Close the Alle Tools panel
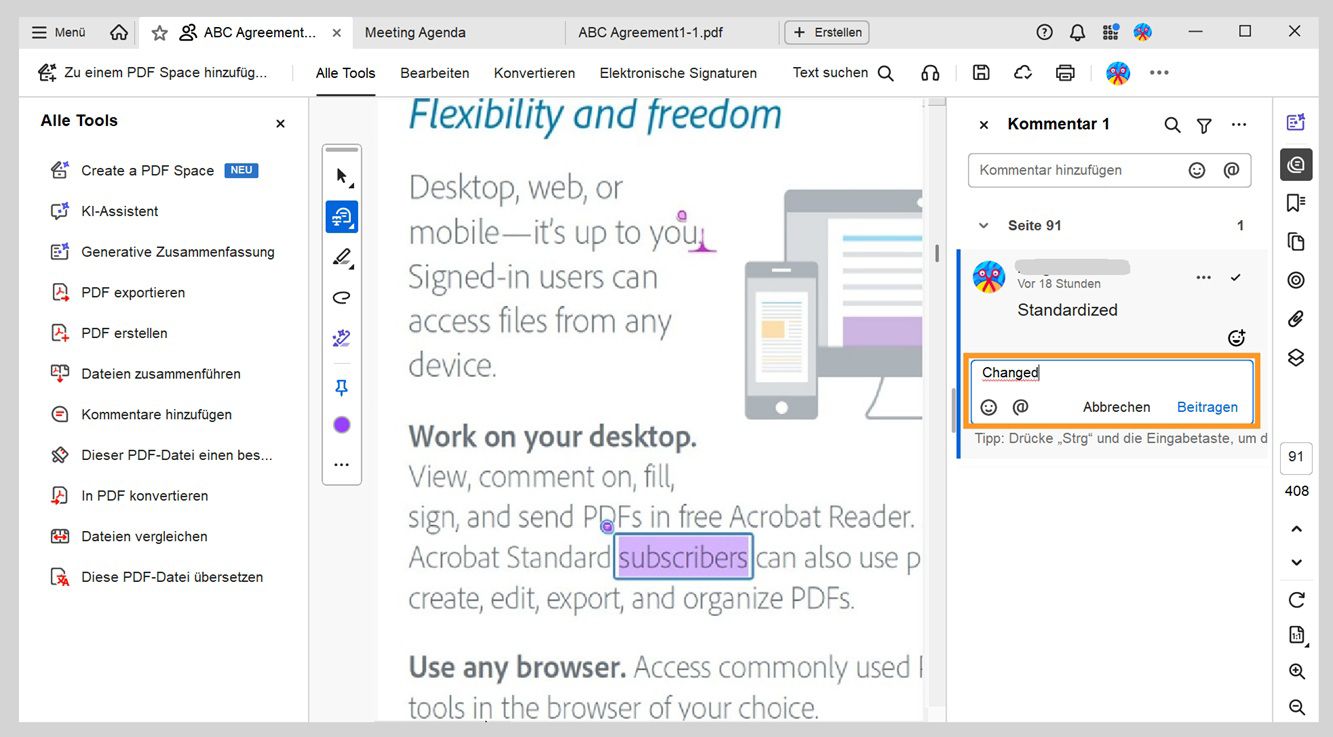The width and height of the screenshot is (1333, 737). pos(280,124)
